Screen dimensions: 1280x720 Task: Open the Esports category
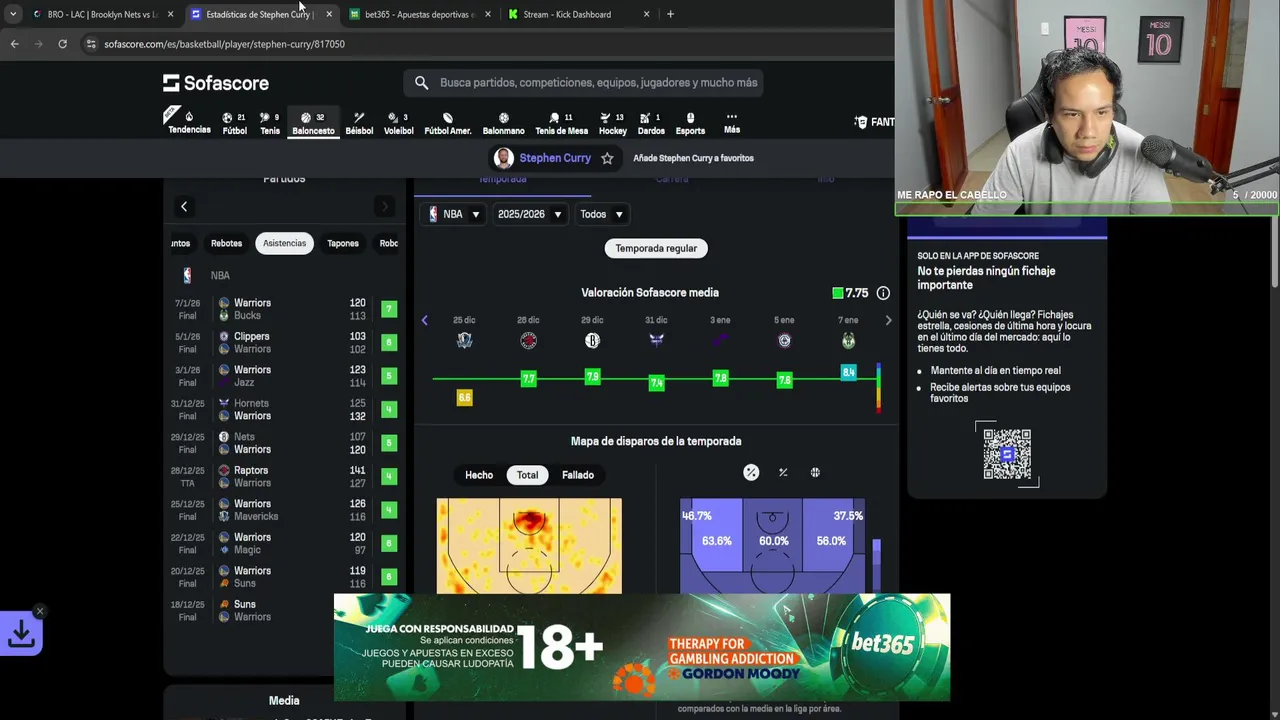pyautogui.click(x=690, y=123)
